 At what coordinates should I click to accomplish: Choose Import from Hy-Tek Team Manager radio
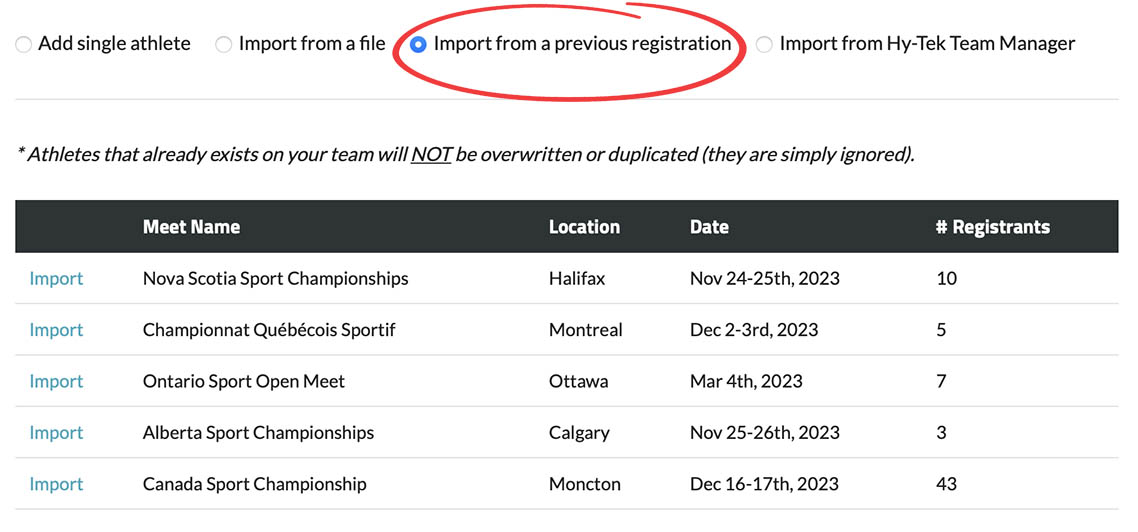[x=764, y=45]
